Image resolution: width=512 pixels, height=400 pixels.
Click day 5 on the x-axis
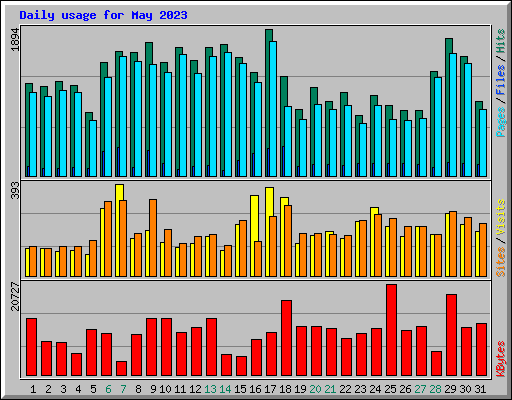(x=93, y=389)
